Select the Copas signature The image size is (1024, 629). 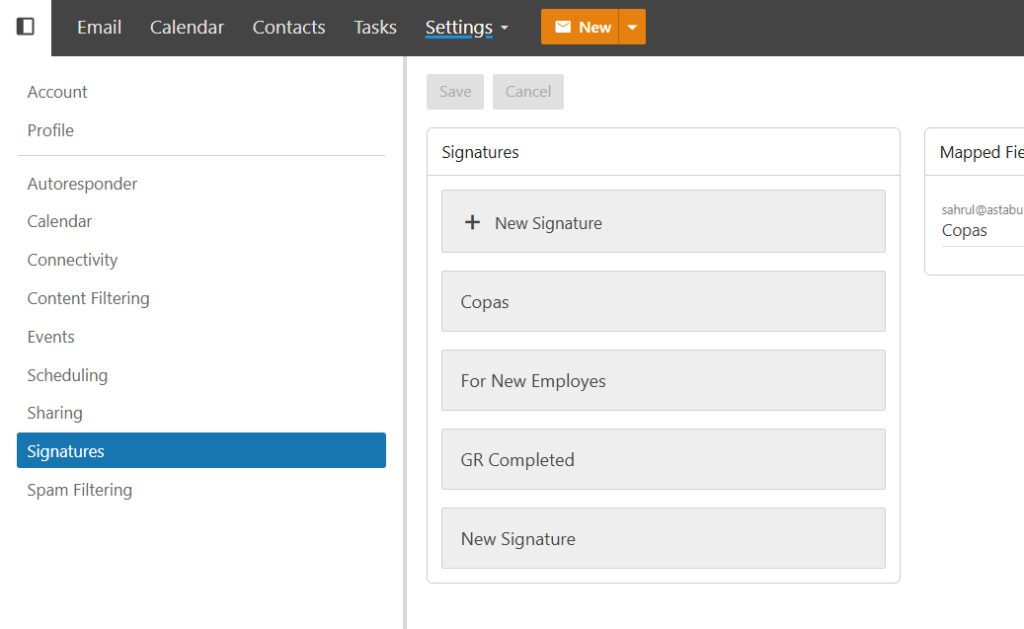pyautogui.click(x=663, y=301)
